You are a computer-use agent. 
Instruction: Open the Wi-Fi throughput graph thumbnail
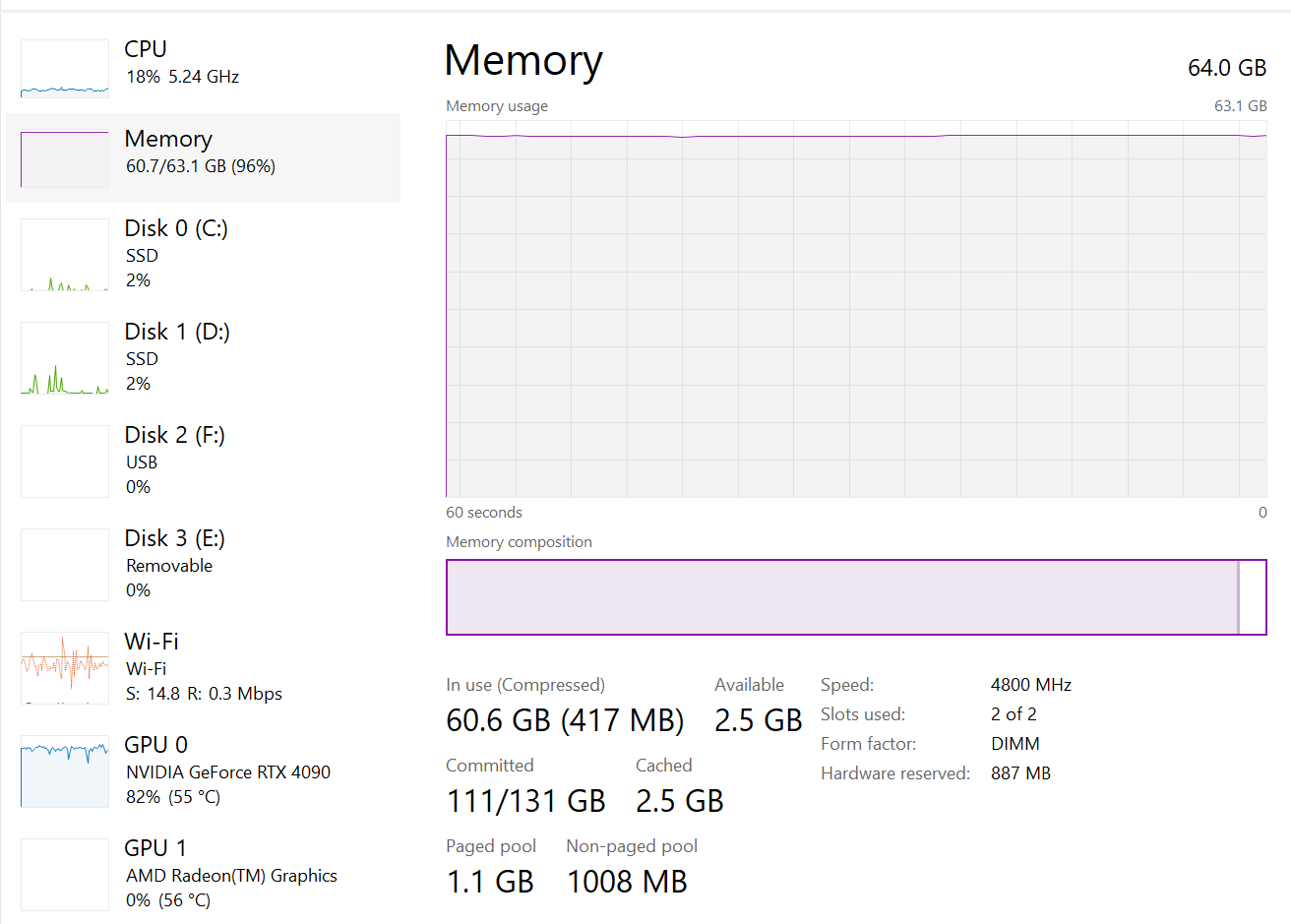coord(65,668)
